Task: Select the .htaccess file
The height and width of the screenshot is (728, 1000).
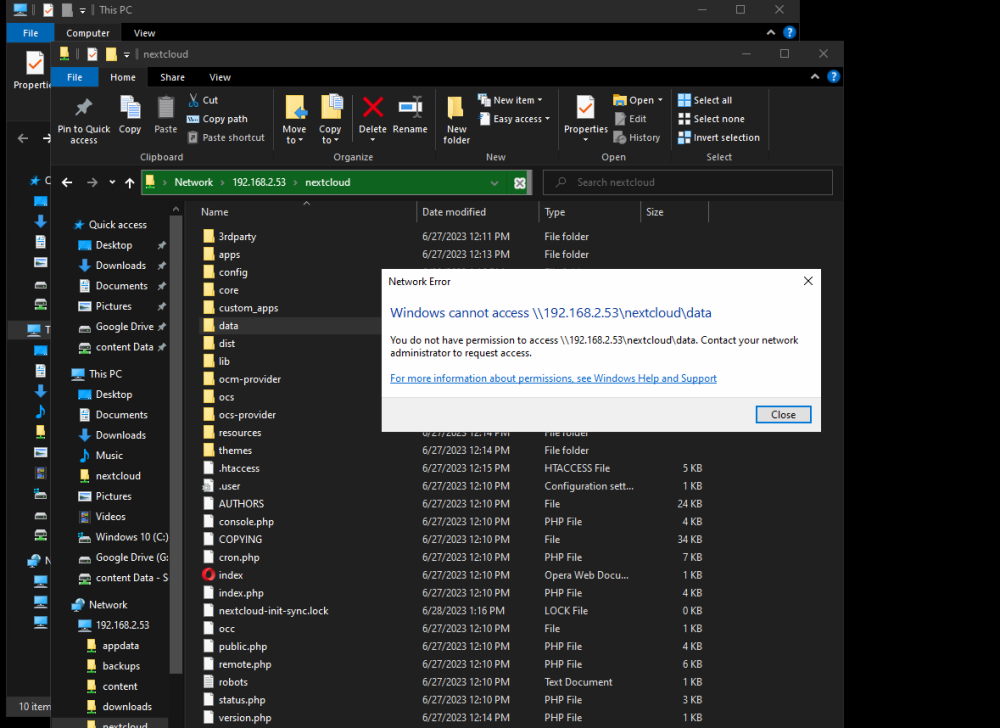Action: click(239, 468)
